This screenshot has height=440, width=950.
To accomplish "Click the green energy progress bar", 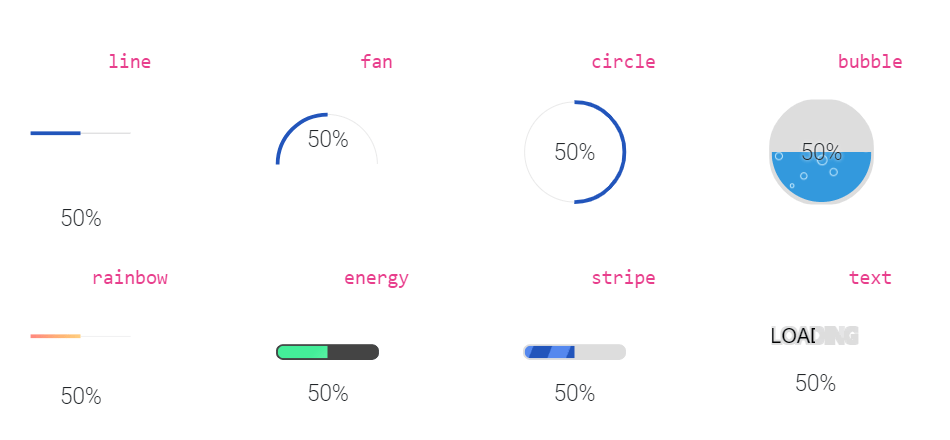I will click(327, 352).
